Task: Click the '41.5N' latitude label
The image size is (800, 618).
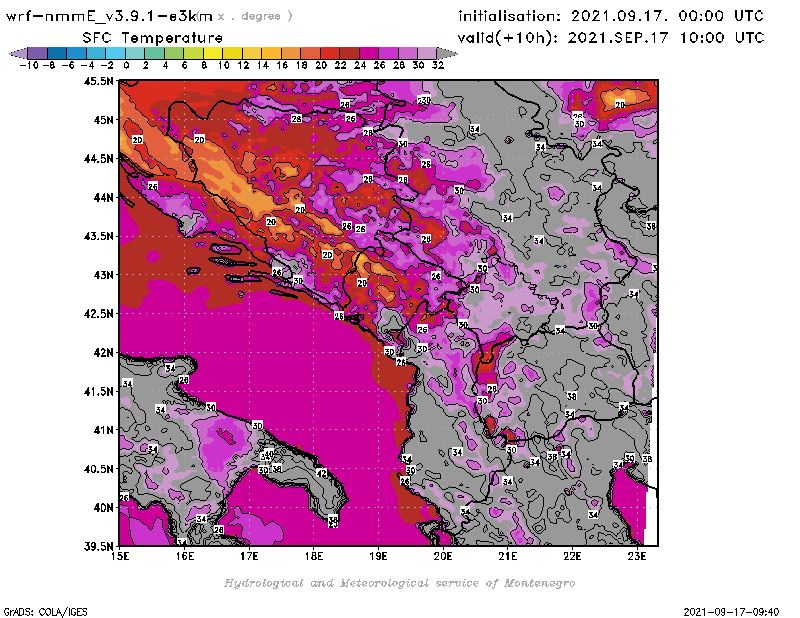Action: (x=98, y=391)
